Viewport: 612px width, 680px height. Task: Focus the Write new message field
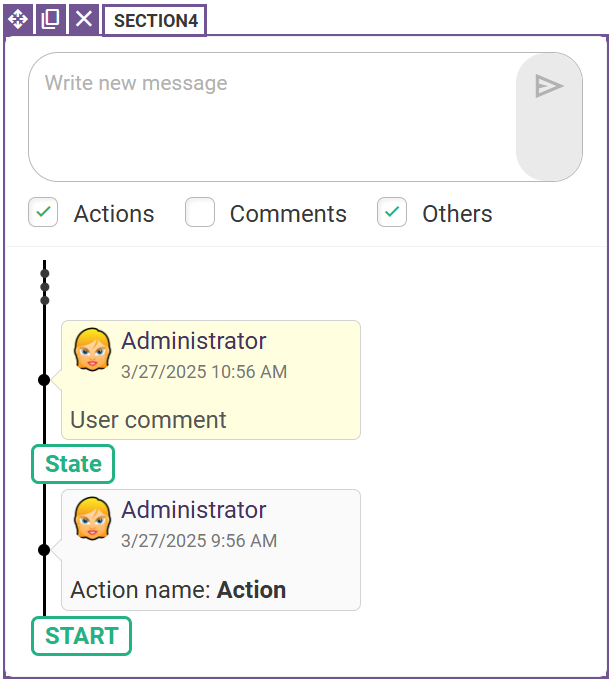272,117
